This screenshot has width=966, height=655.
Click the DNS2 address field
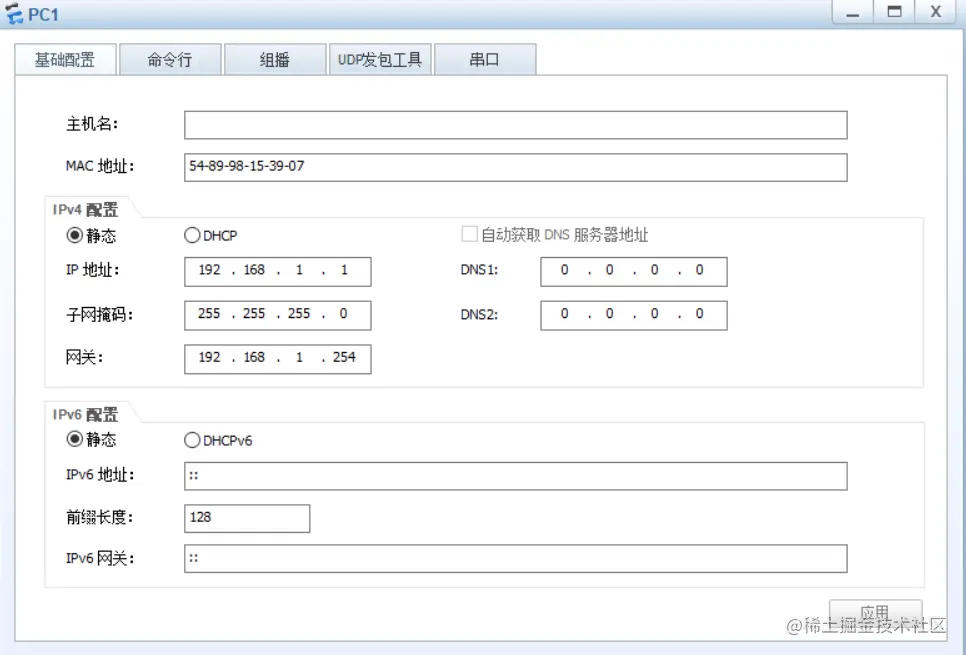pos(634,315)
